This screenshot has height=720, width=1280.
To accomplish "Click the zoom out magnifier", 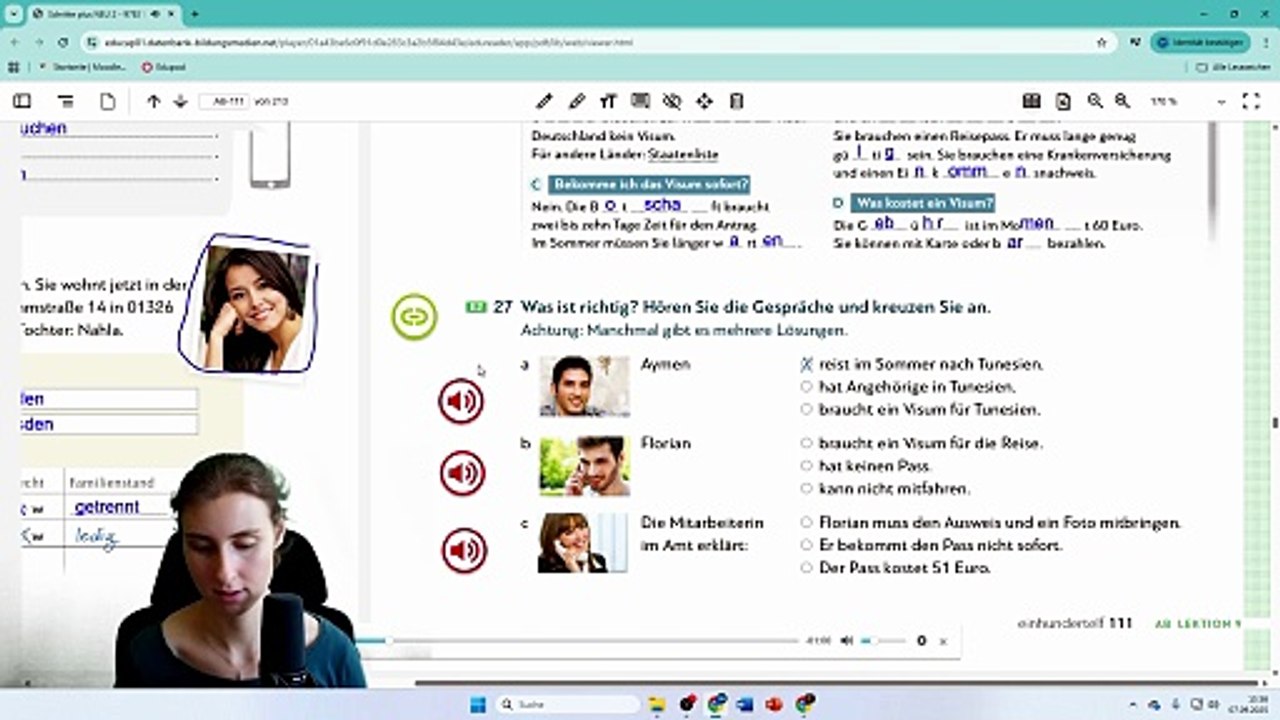I will (x=1122, y=101).
